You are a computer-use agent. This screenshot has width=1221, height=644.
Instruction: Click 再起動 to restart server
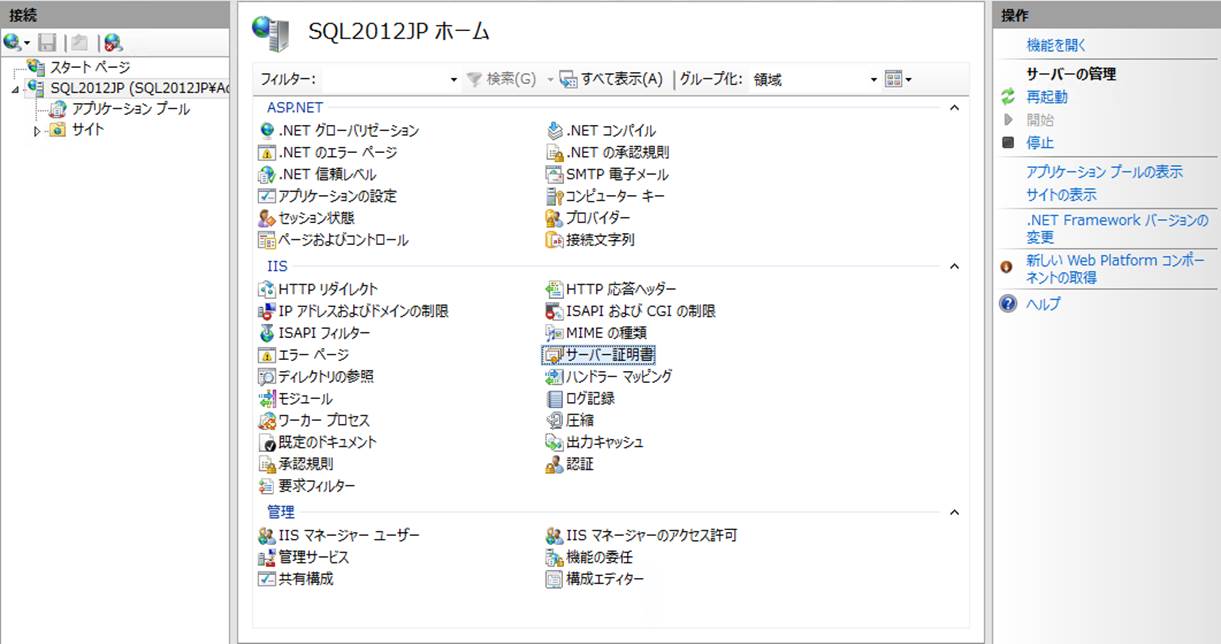click(1047, 97)
